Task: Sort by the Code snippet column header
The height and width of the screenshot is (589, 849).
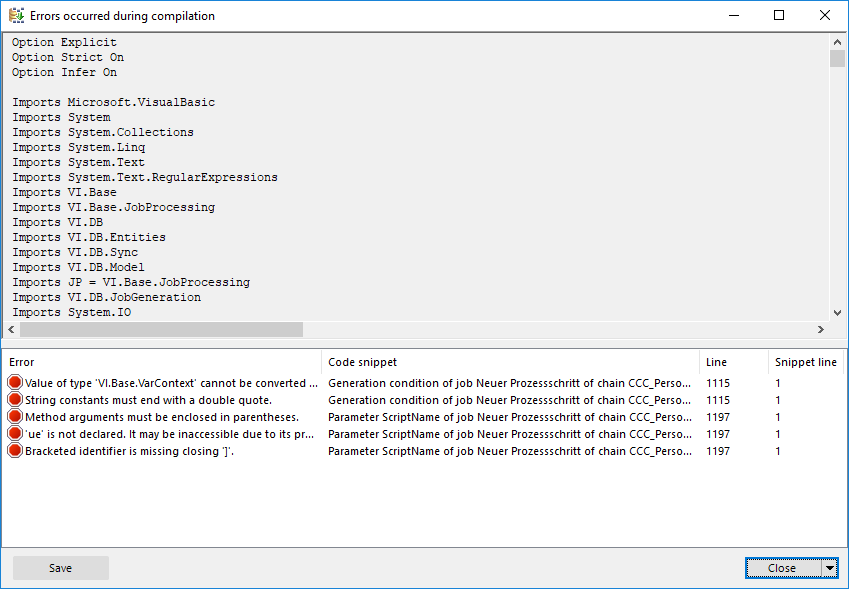Action: click(x=510, y=362)
